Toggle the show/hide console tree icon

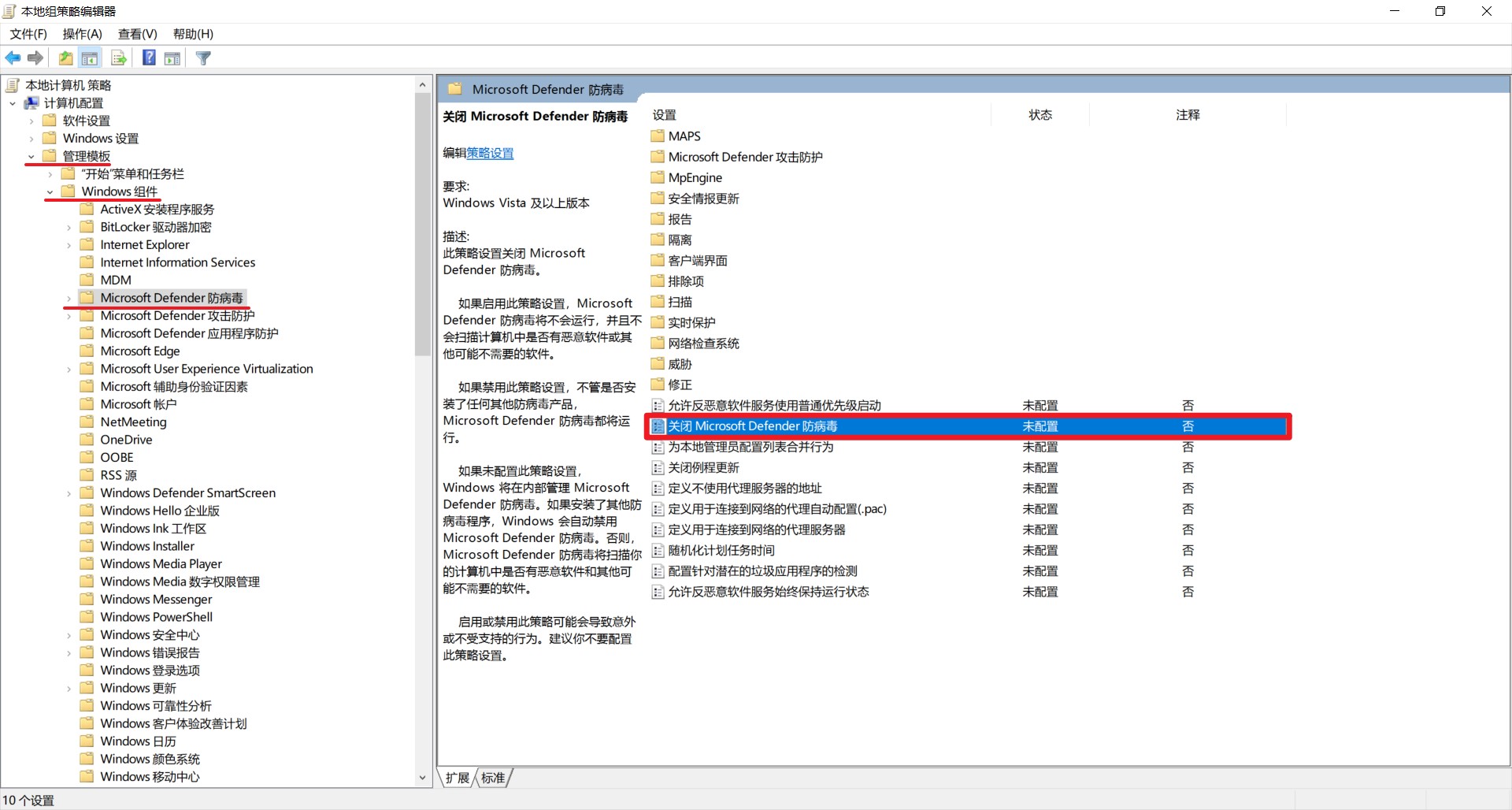tap(90, 58)
